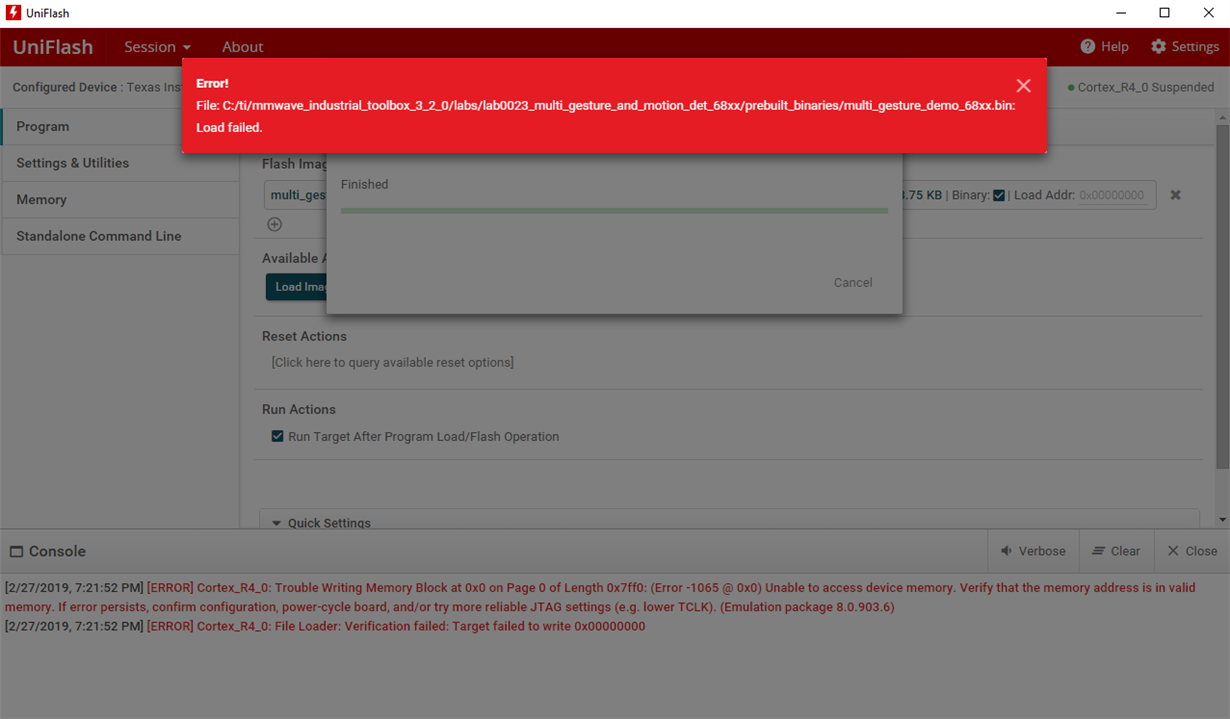Click the Load Image button
Image resolution: width=1230 pixels, height=719 pixels.
coord(296,286)
